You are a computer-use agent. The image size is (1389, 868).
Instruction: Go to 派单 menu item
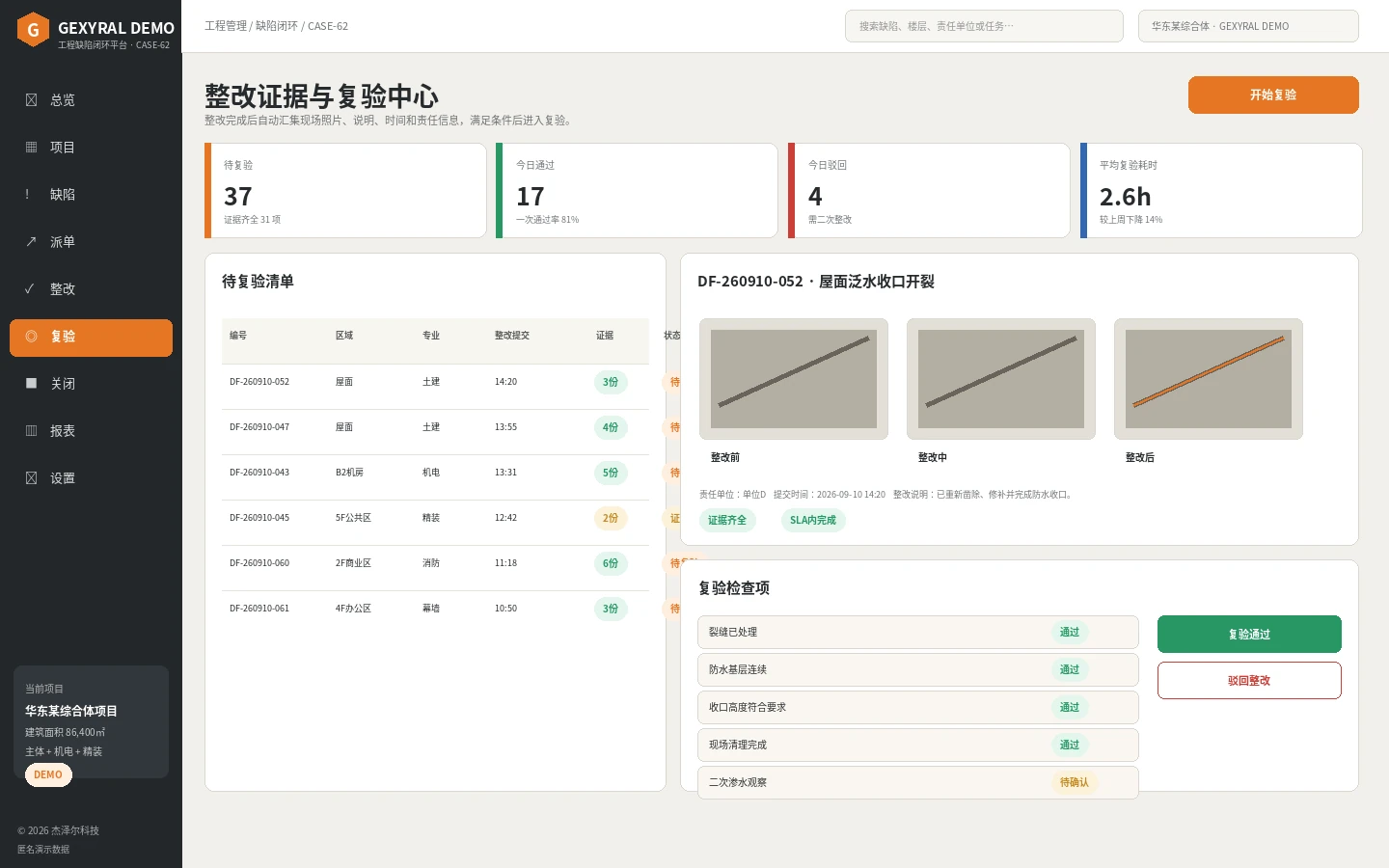pos(91,241)
